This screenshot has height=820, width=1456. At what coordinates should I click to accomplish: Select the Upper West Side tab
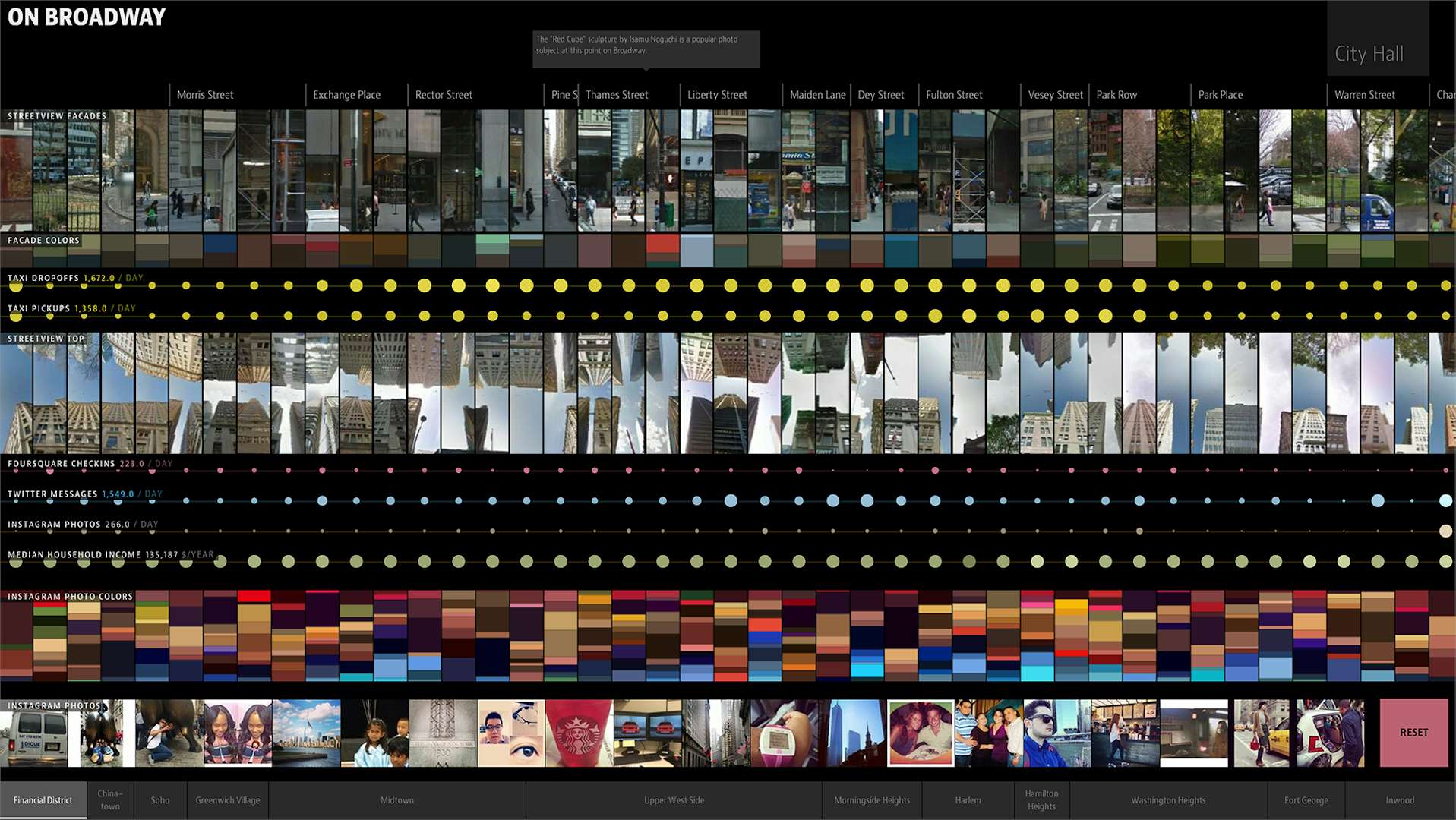coord(674,800)
